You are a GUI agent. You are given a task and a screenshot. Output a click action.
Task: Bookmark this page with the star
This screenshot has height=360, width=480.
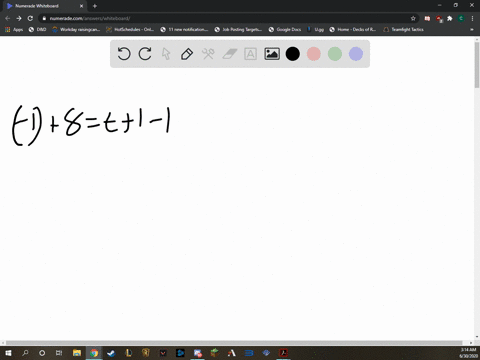[413, 18]
